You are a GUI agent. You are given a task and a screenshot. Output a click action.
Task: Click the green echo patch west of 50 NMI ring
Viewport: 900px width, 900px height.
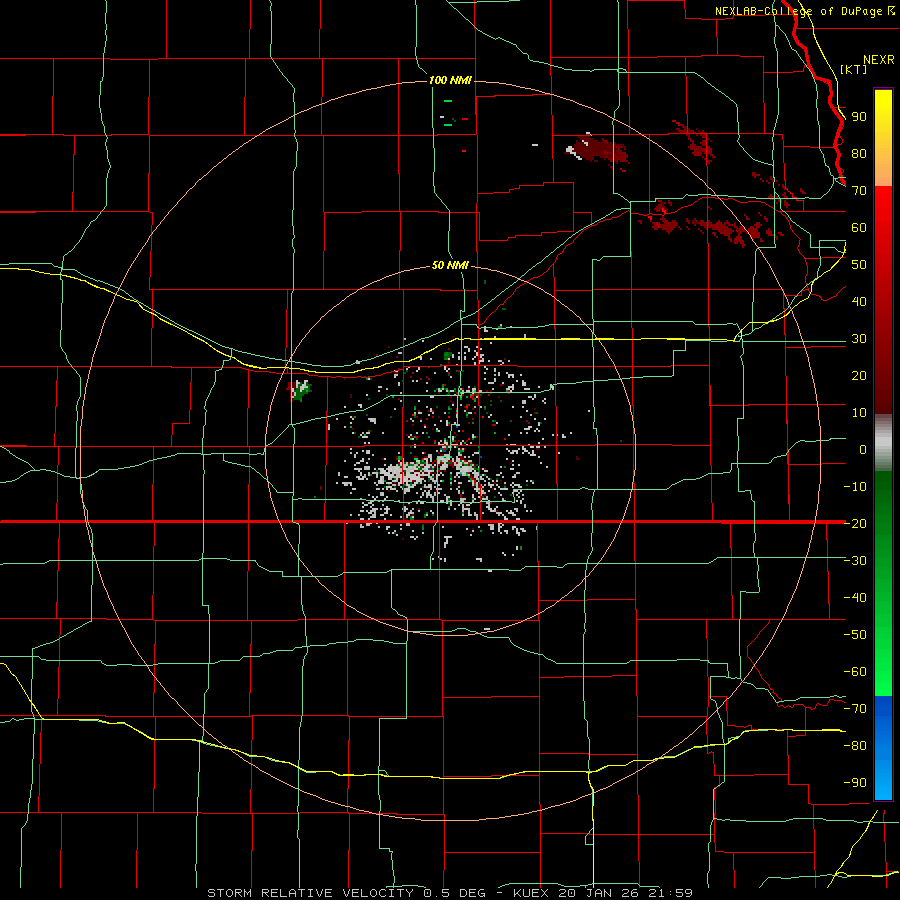[301, 390]
